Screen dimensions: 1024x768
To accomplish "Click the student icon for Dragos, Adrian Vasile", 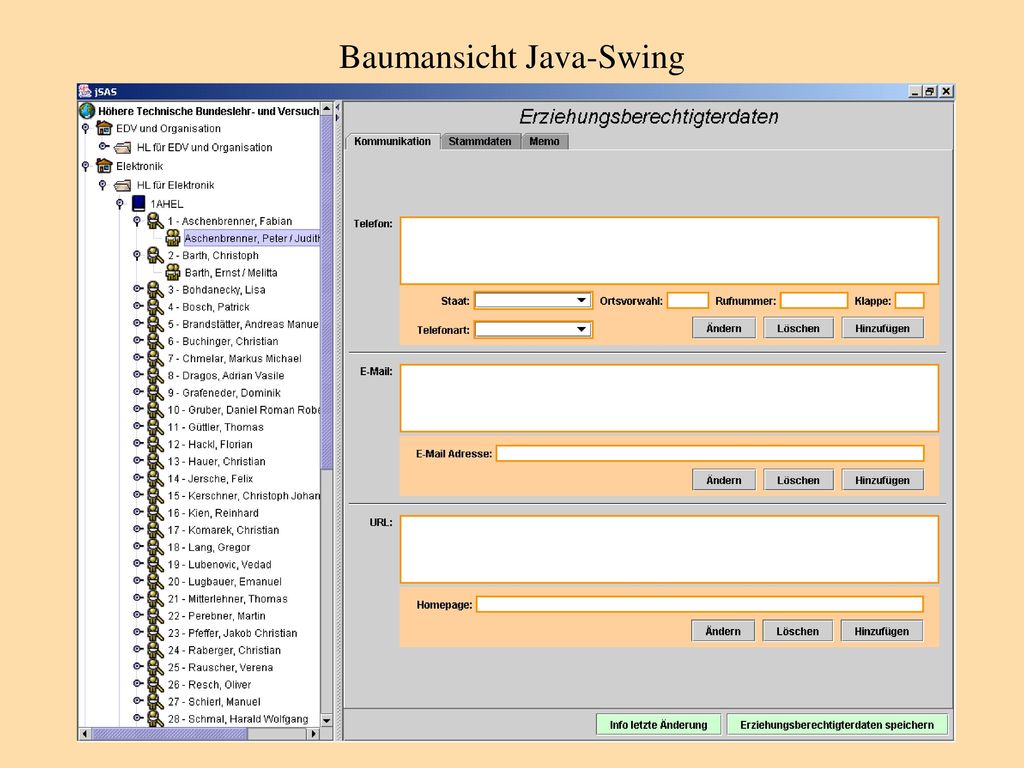I will (x=155, y=375).
